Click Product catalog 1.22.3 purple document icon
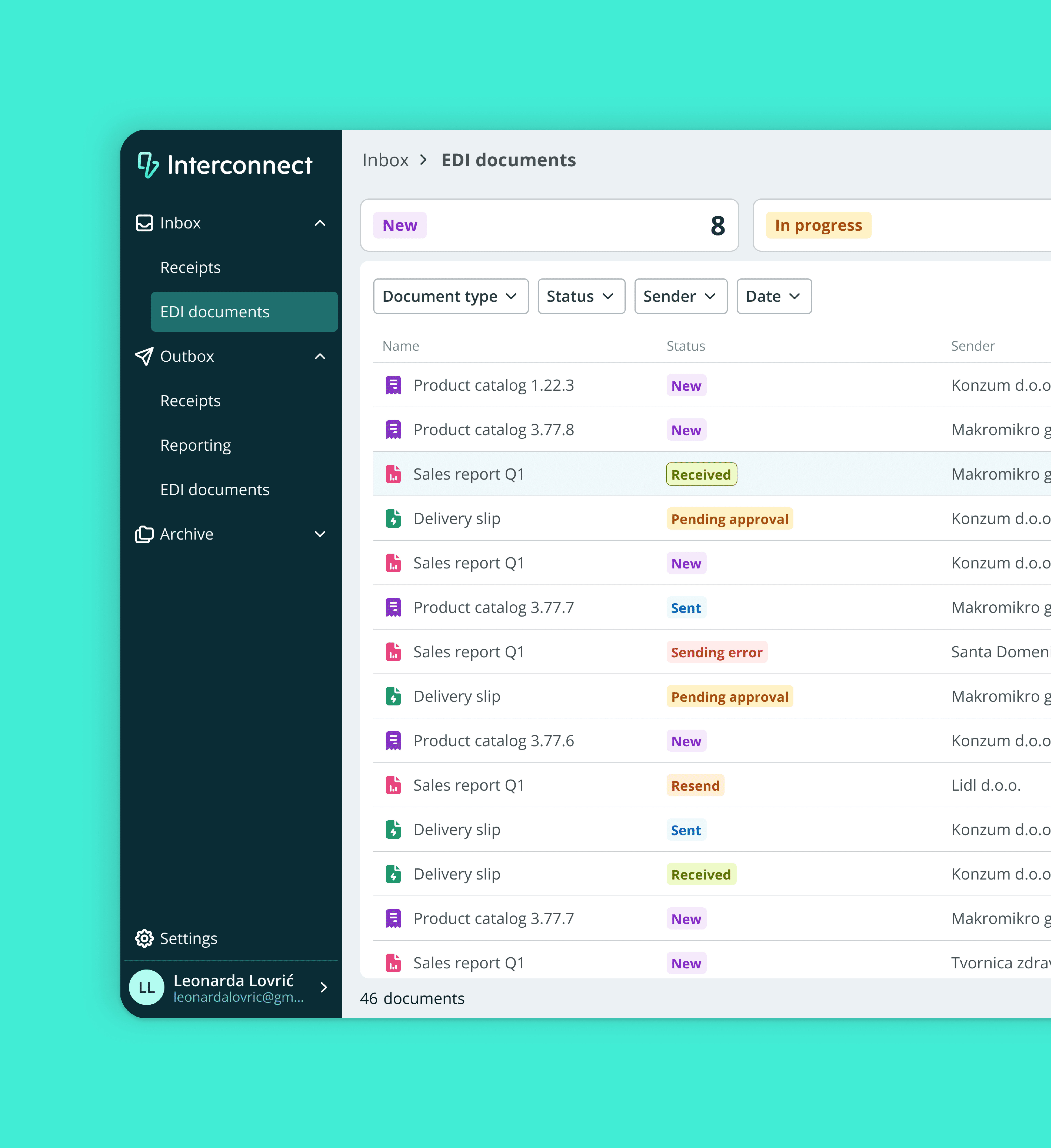This screenshot has width=1051, height=1148. point(393,385)
